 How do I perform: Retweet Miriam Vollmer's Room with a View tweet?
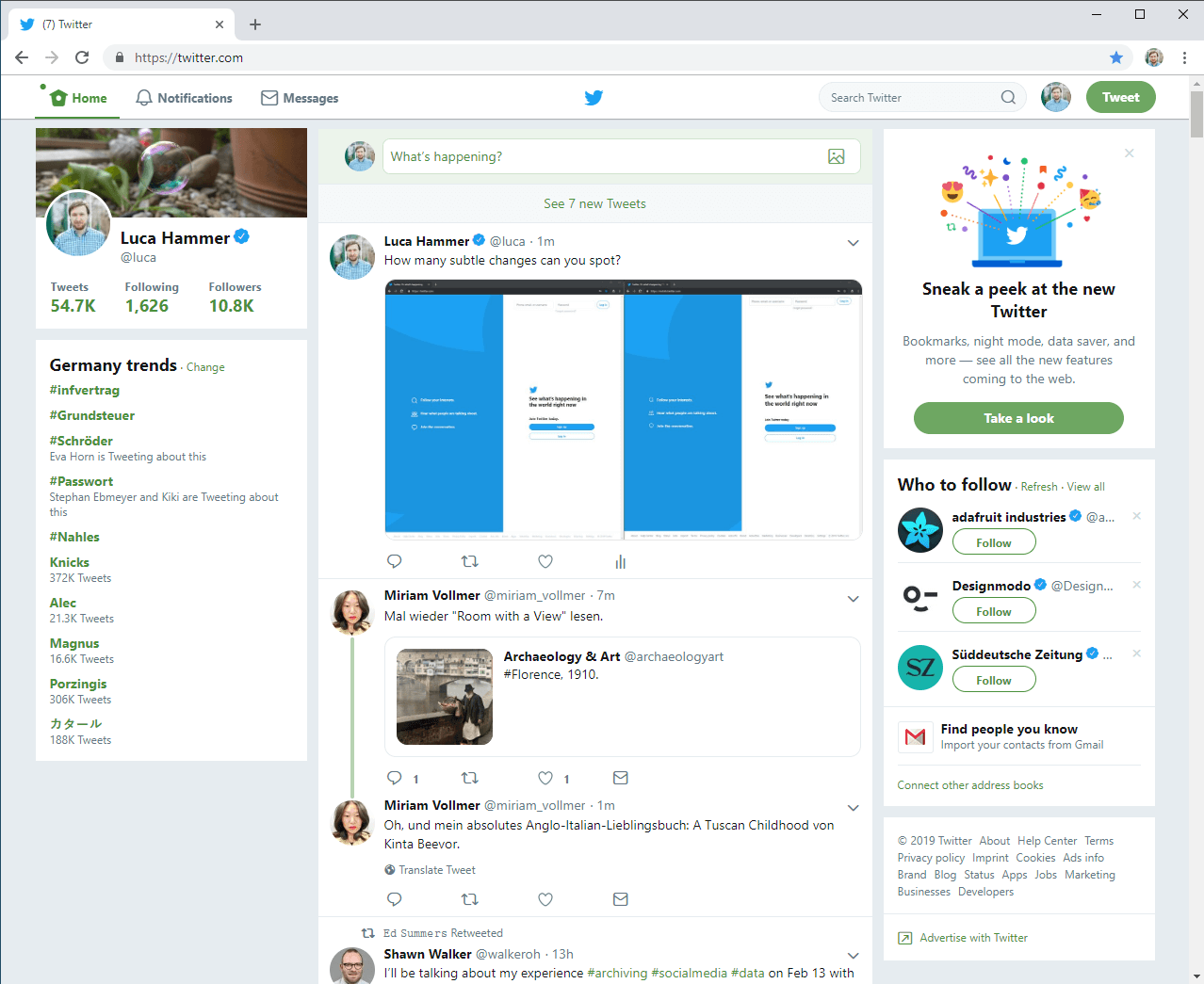tap(470, 778)
